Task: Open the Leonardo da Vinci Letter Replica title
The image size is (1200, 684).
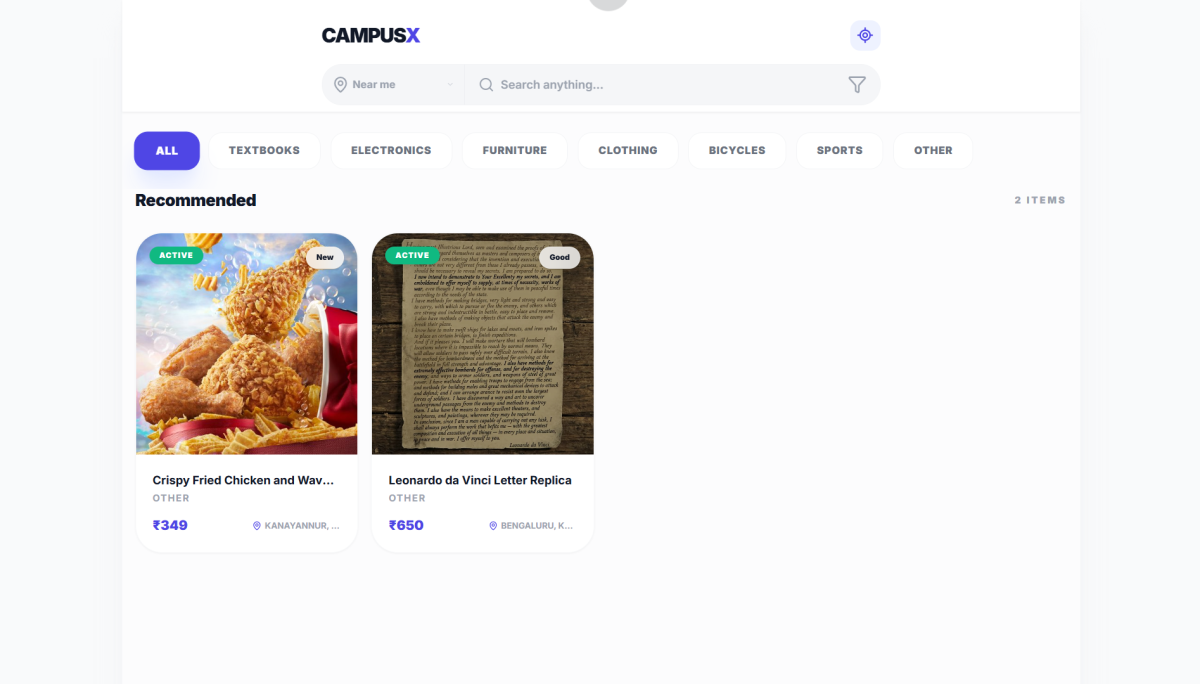Action: coord(480,480)
